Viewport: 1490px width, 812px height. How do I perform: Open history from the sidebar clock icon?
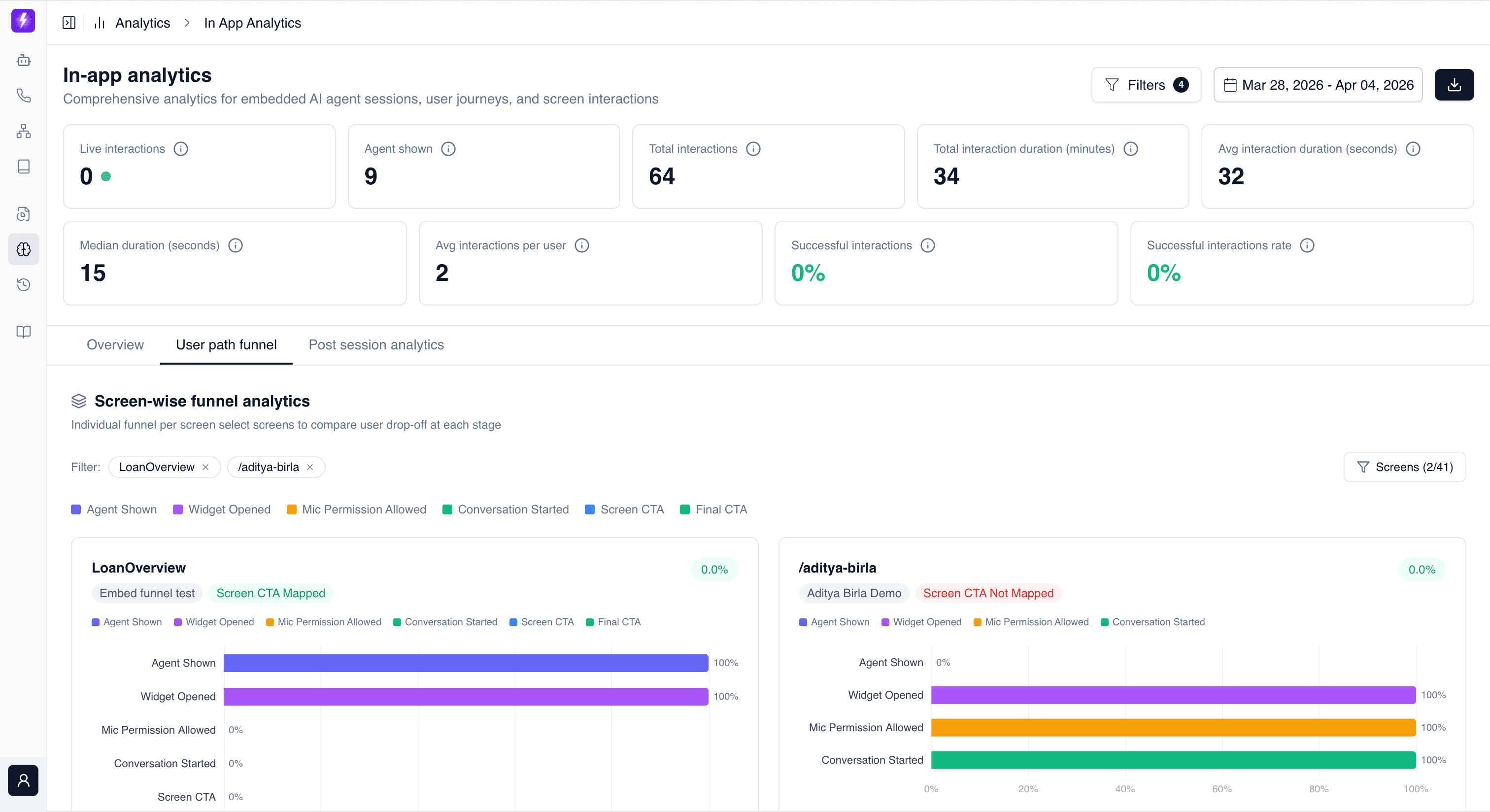coord(23,285)
